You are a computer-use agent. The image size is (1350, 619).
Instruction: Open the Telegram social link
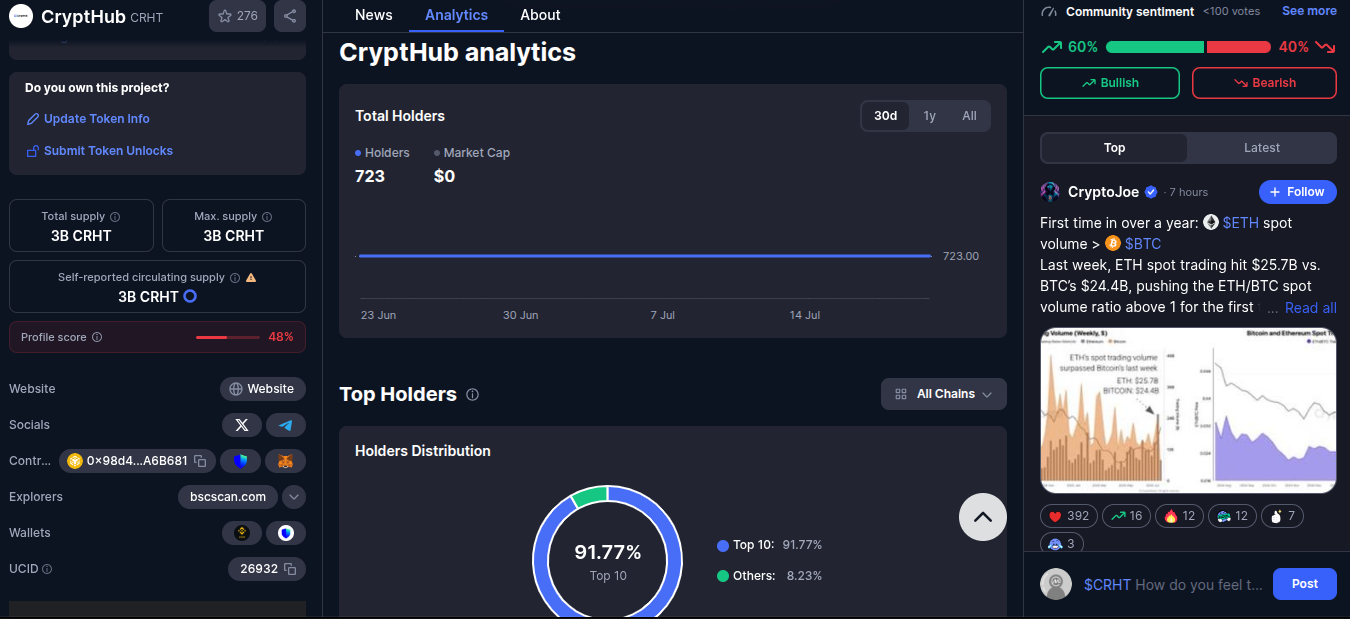[286, 425]
